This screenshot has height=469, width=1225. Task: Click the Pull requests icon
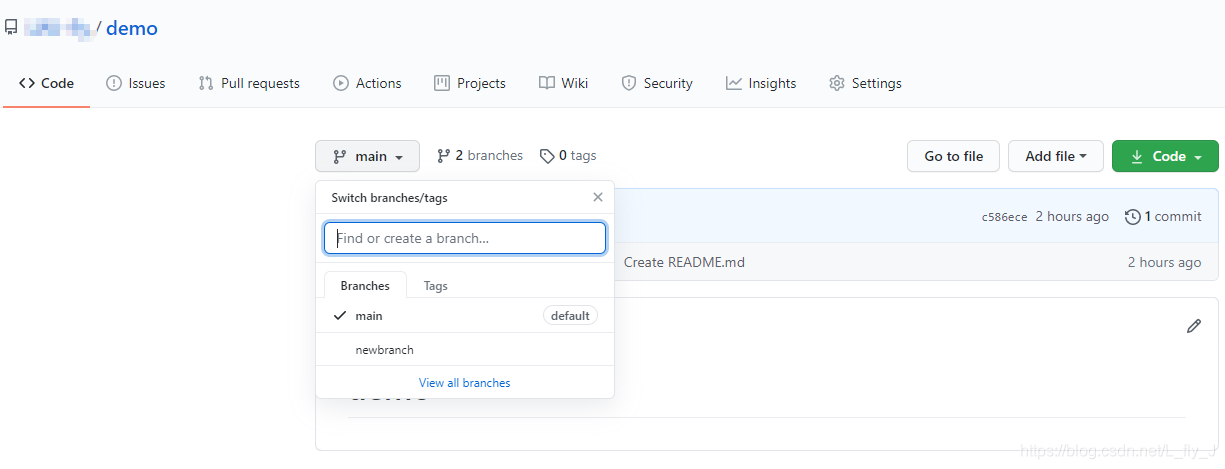pos(206,83)
